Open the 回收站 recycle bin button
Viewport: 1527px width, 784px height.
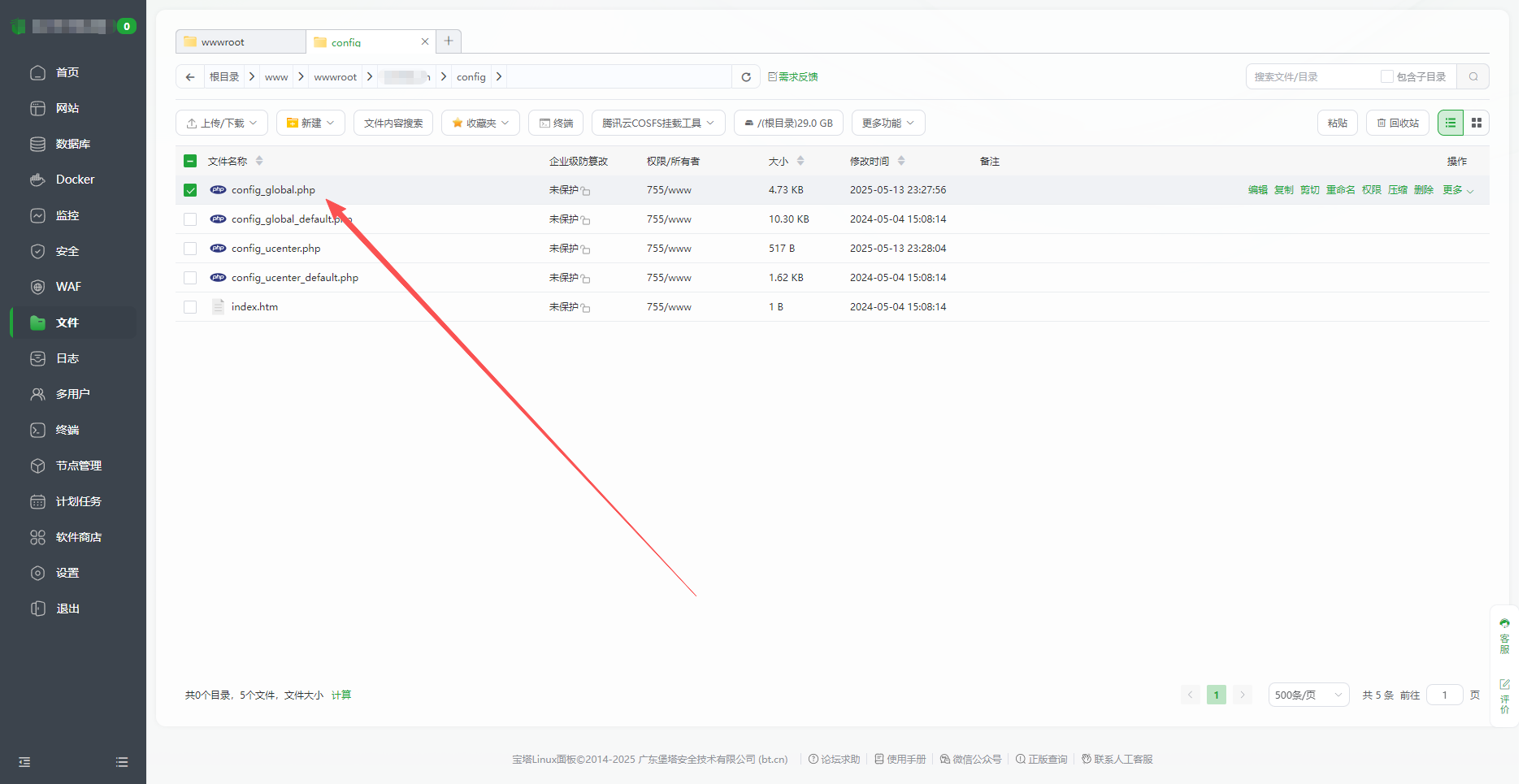tap(1398, 123)
